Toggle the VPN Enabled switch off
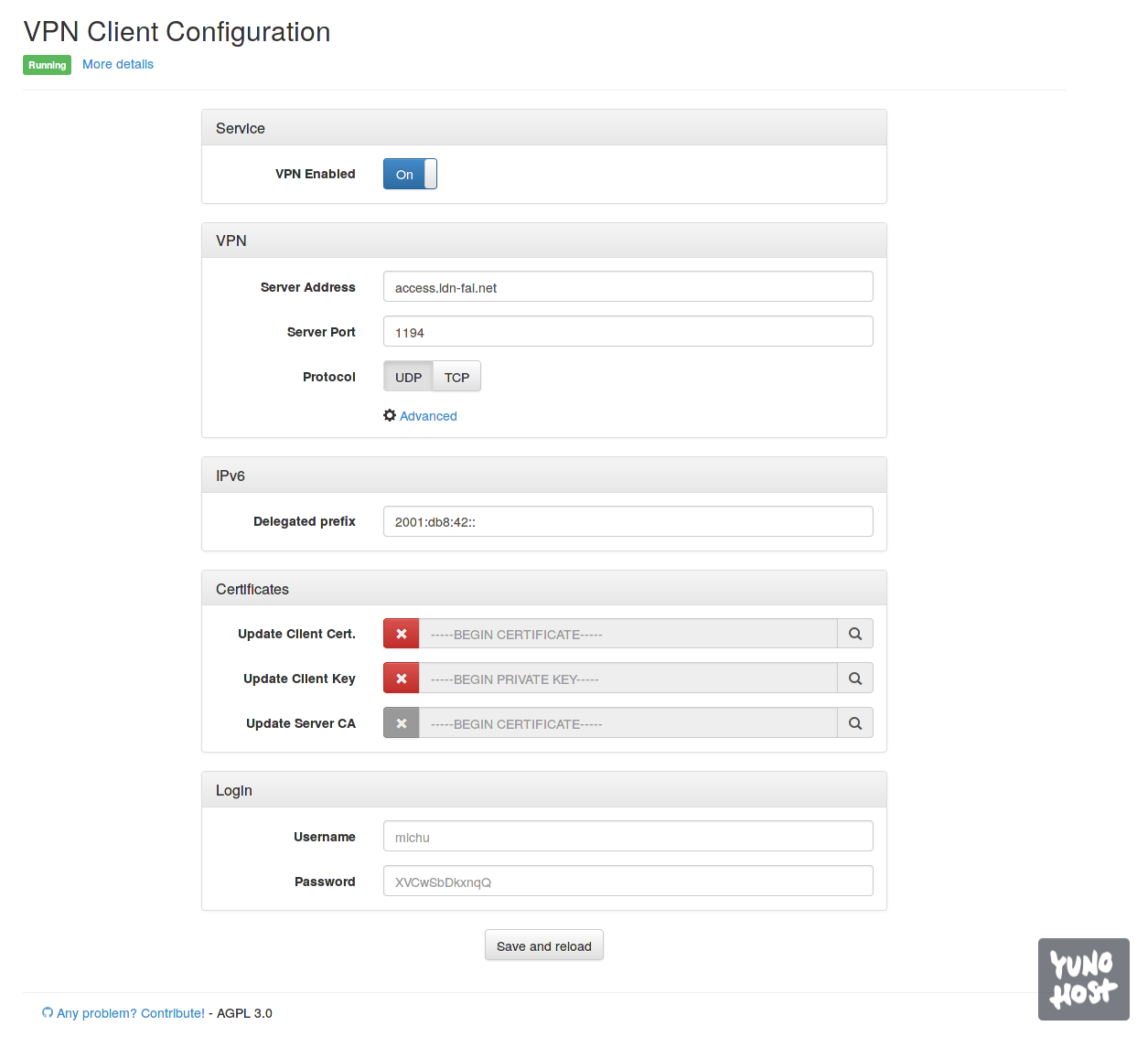1148x1037 pixels. (x=410, y=174)
